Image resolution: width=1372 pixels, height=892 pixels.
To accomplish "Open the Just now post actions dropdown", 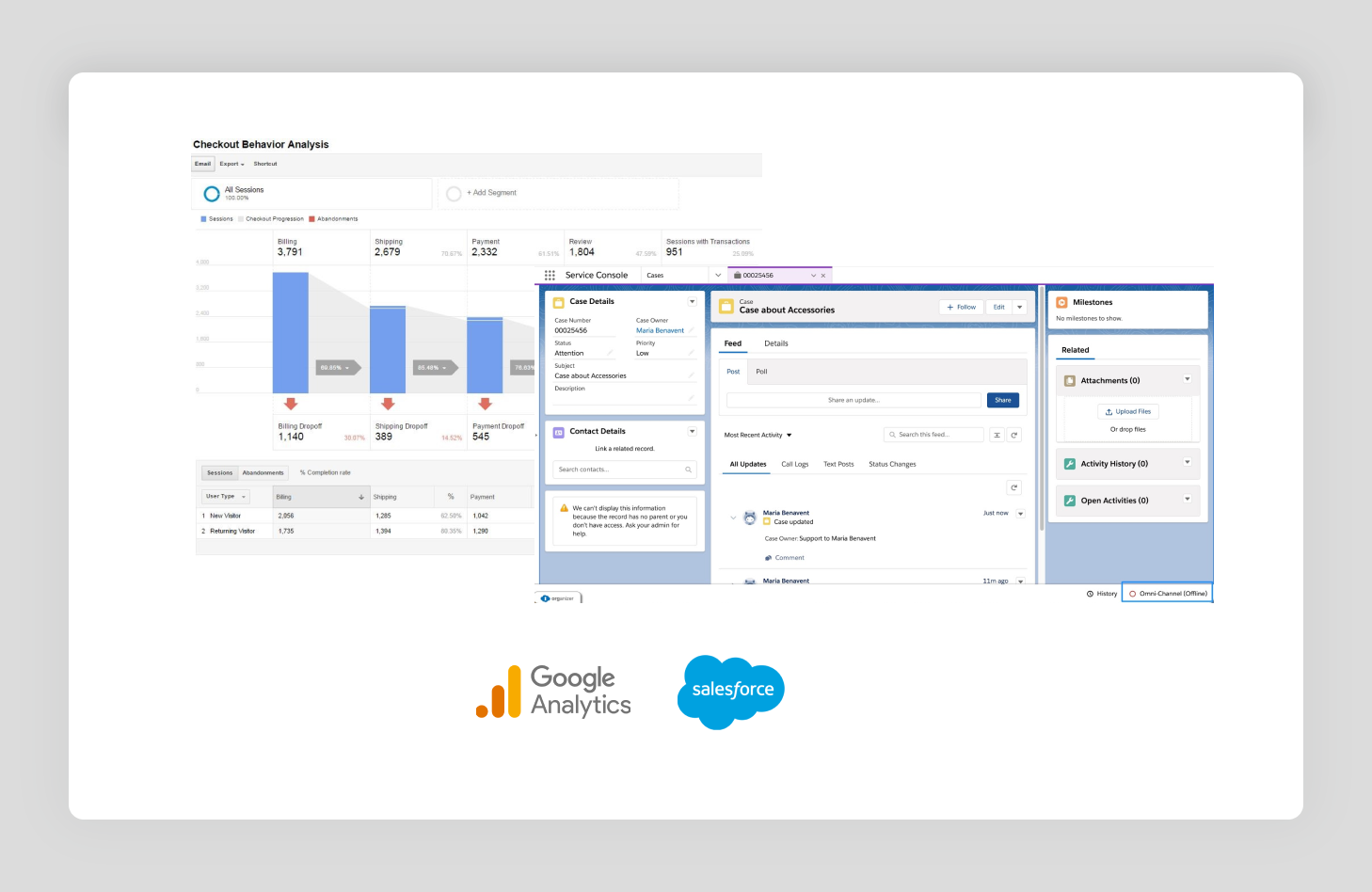I will tap(1020, 514).
